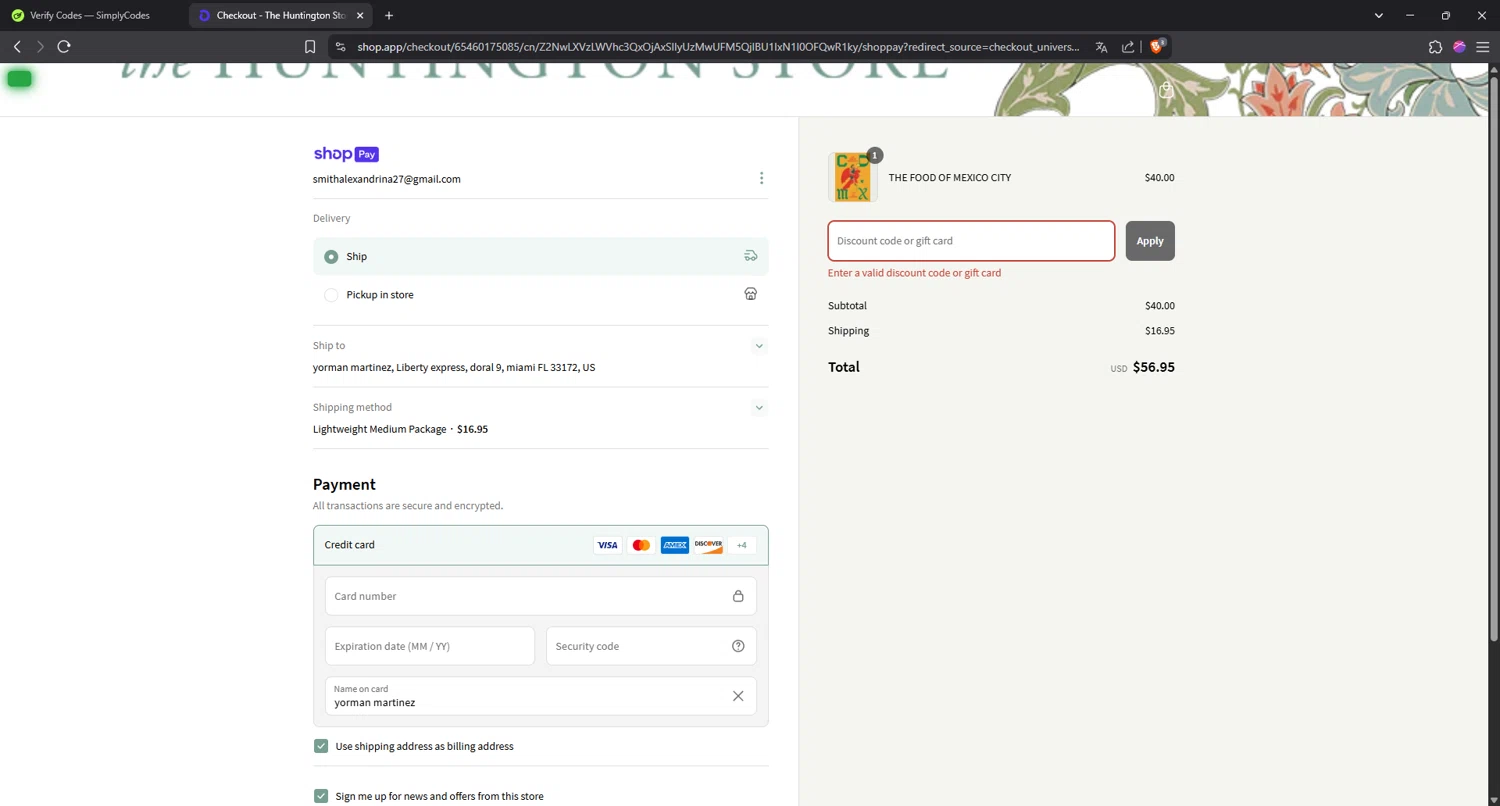The height and width of the screenshot is (806, 1500).
Task: Click the security code help question icon
Action: pos(738,646)
